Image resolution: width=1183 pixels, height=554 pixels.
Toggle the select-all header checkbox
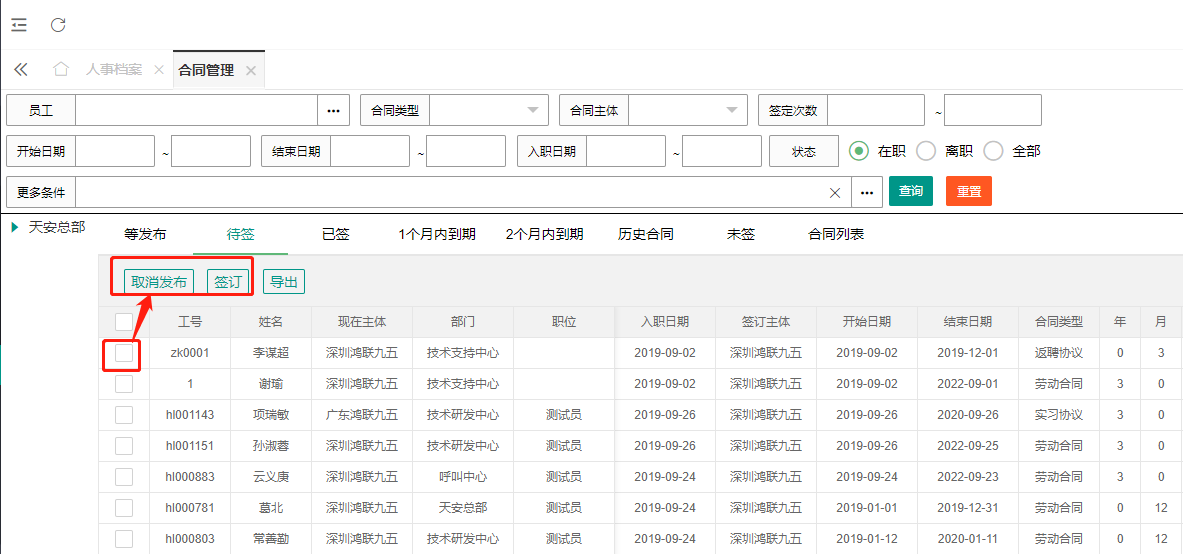124,322
